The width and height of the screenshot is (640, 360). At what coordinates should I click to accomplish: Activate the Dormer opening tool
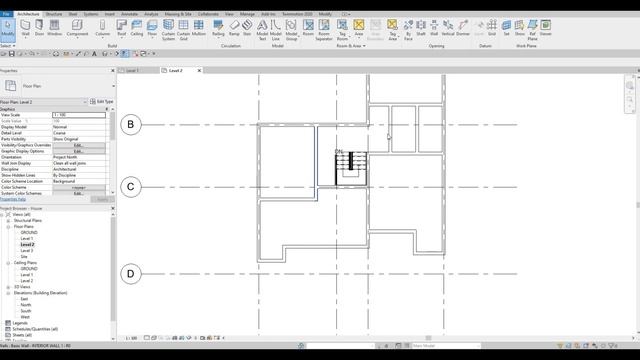tap(463, 29)
